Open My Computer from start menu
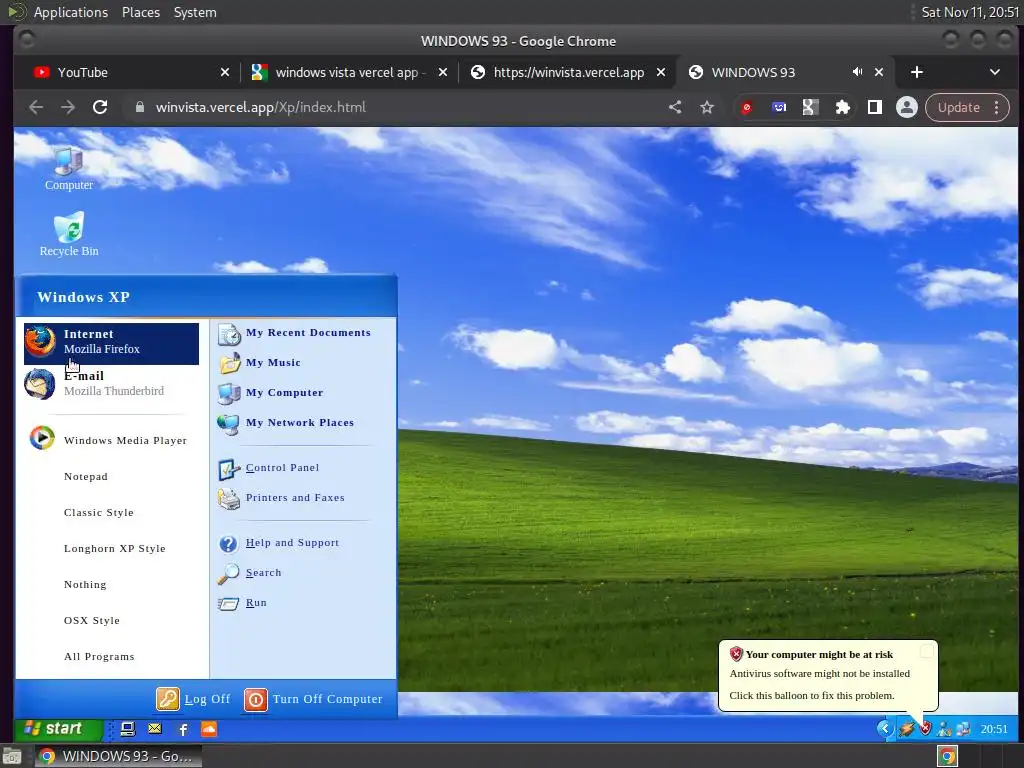 [x=270, y=393]
